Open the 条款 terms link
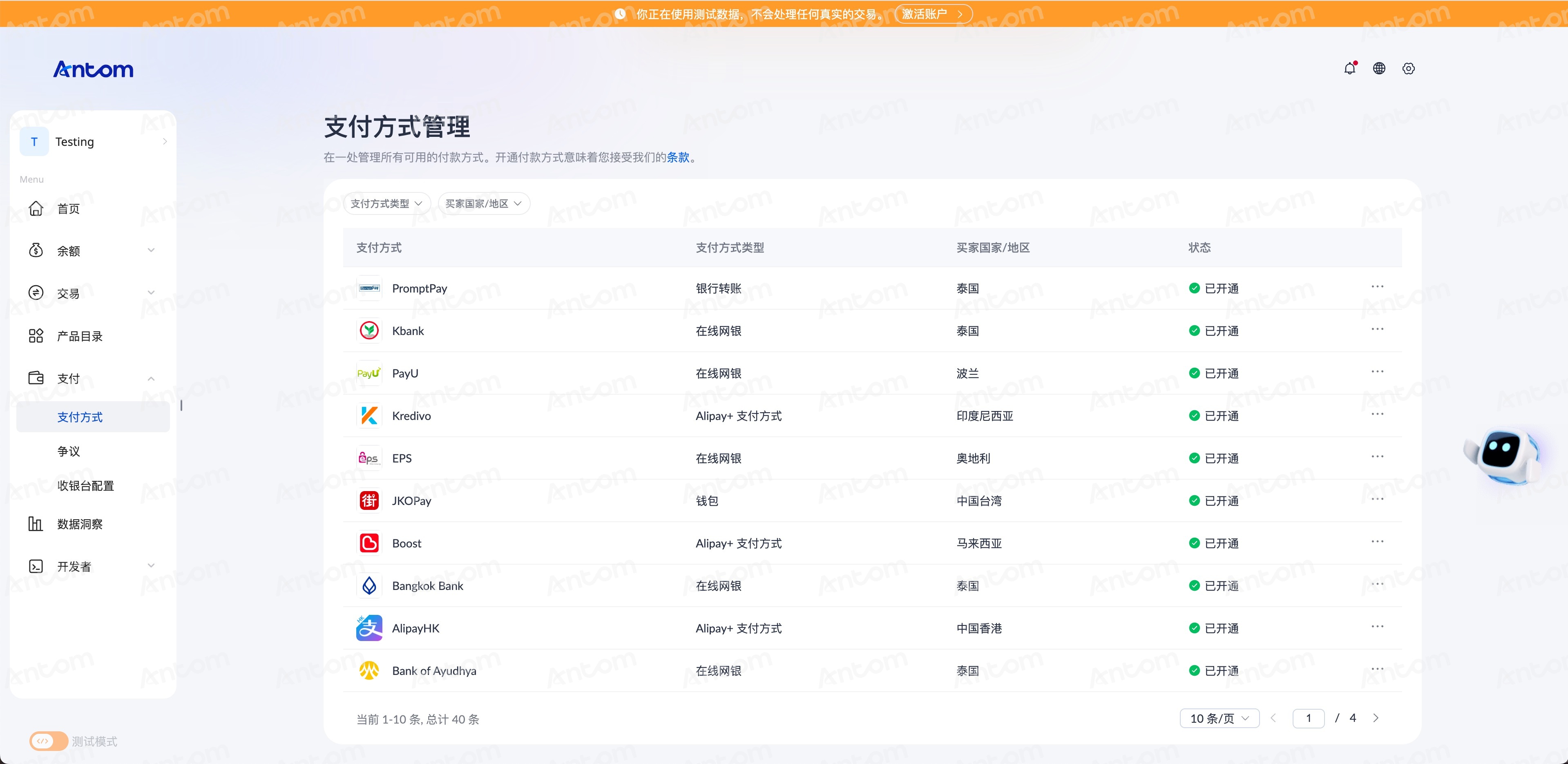1568x764 pixels. (677, 158)
